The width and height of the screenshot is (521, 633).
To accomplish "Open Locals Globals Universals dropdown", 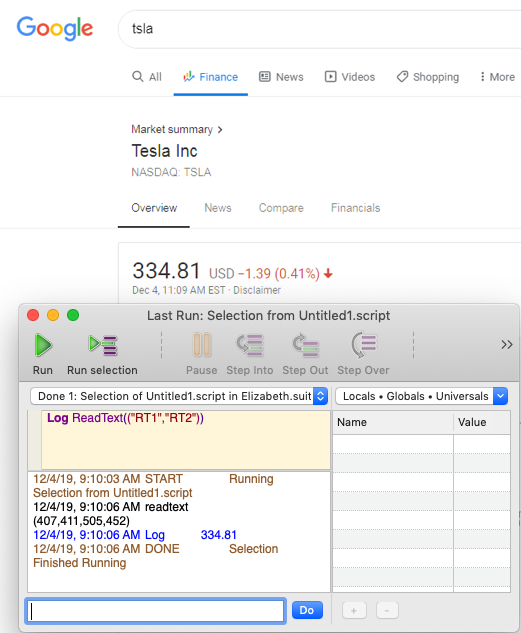I will click(x=421, y=396).
